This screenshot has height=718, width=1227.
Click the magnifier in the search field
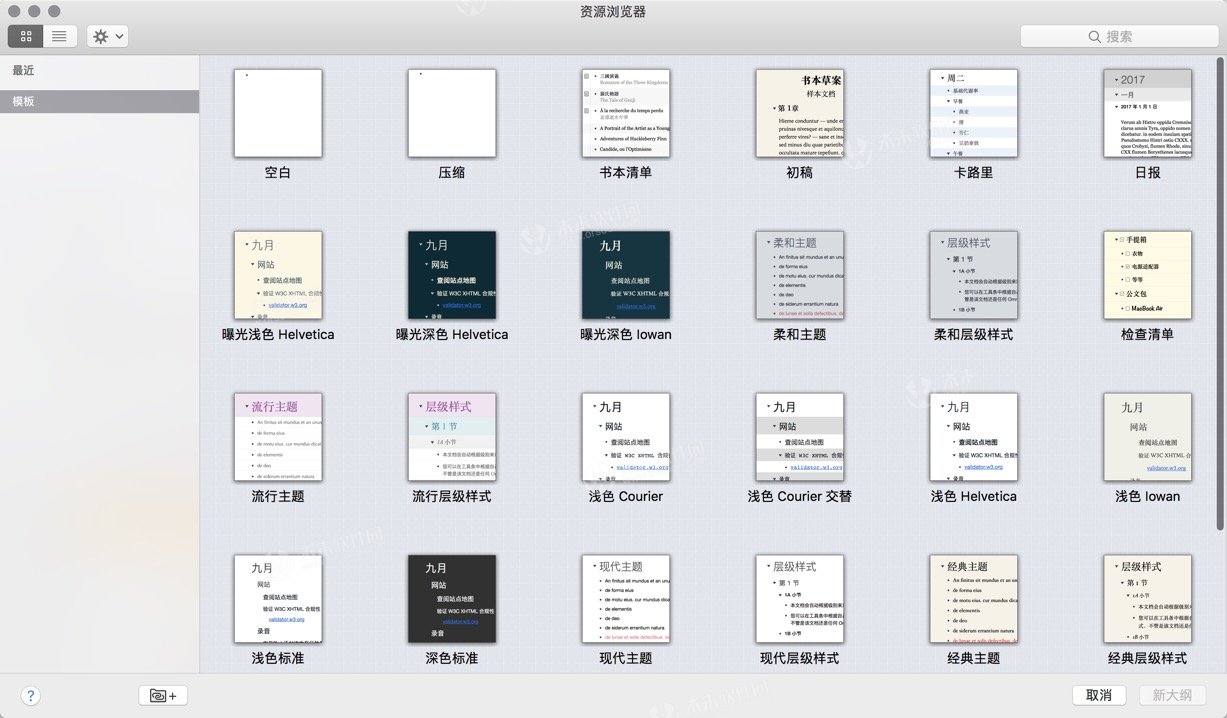click(1094, 36)
